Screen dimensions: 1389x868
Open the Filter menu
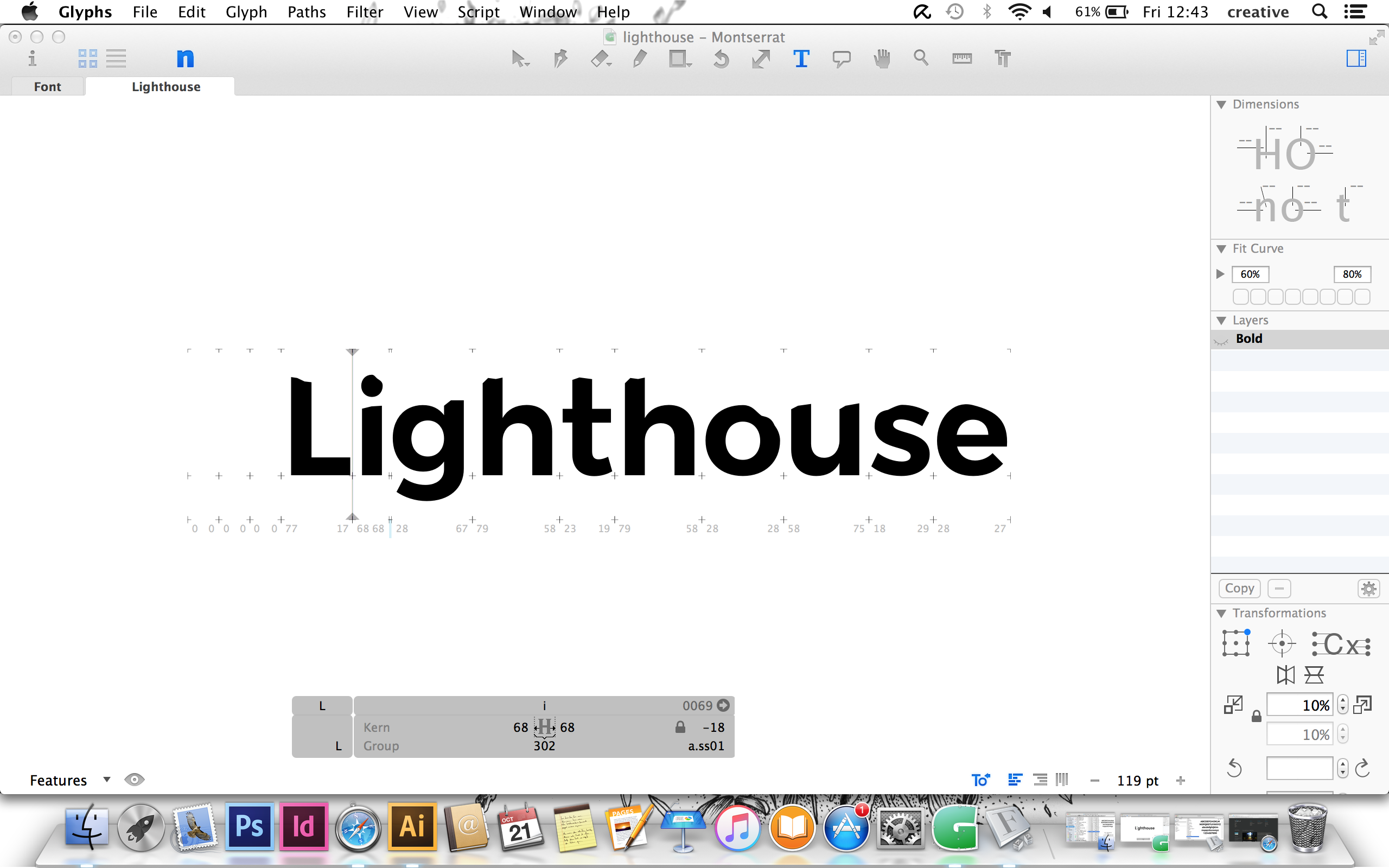click(365, 12)
